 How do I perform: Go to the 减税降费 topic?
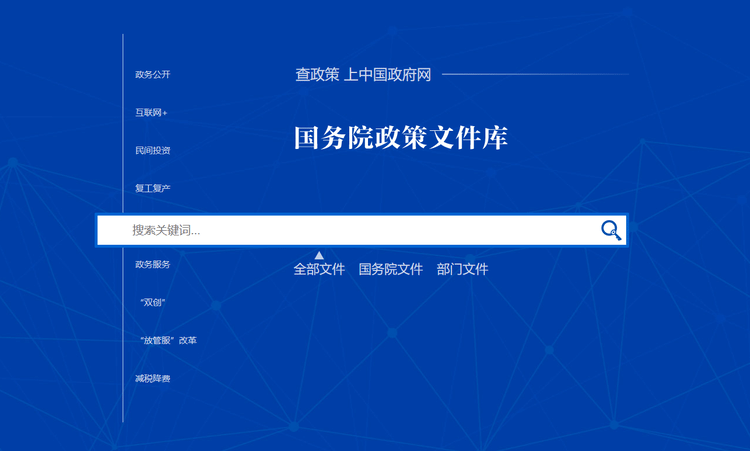153,379
